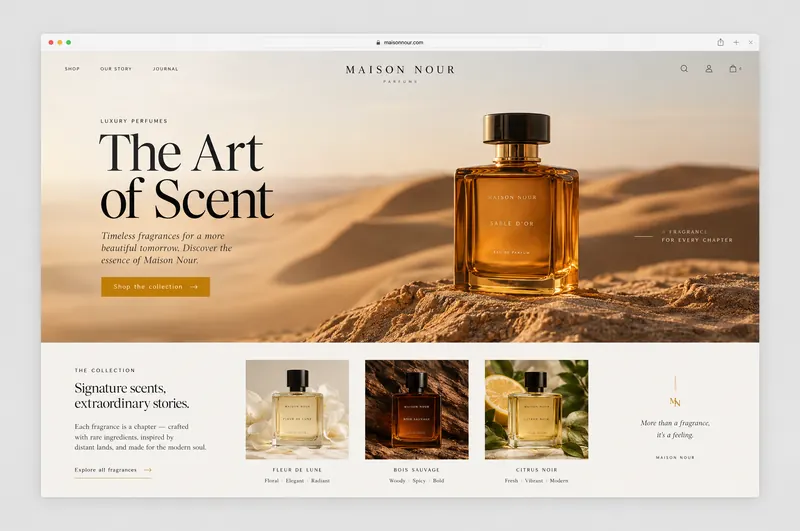This screenshot has width=800, height=531.
Task: Click the padlock icon in address bar
Action: coord(378,42)
